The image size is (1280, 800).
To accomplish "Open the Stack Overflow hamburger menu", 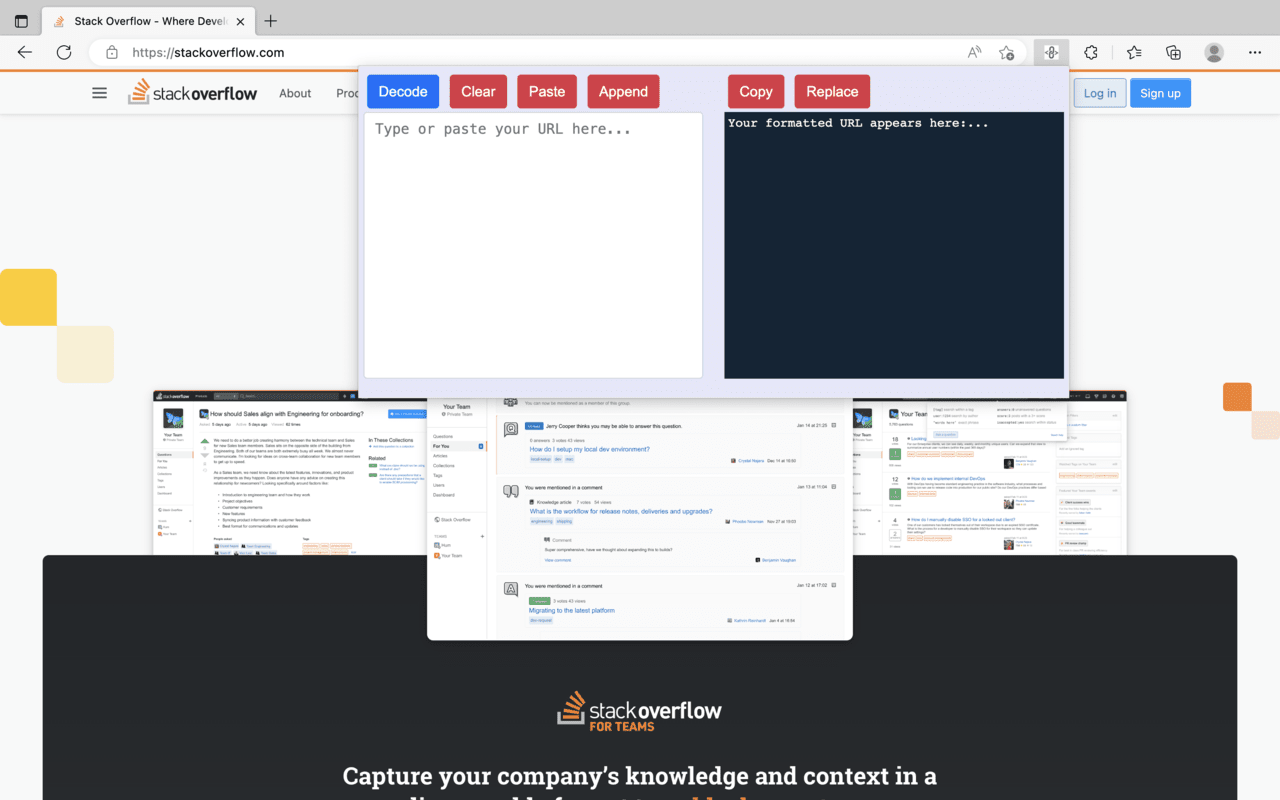I will (99, 93).
